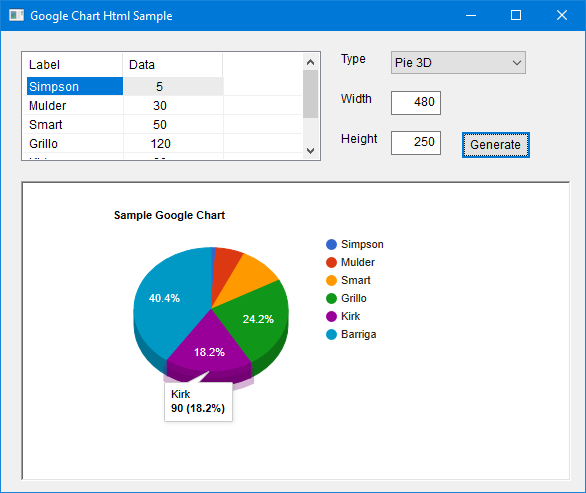Image resolution: width=586 pixels, height=493 pixels.
Task: Click the orange Smart legend dot
Action: point(331,280)
